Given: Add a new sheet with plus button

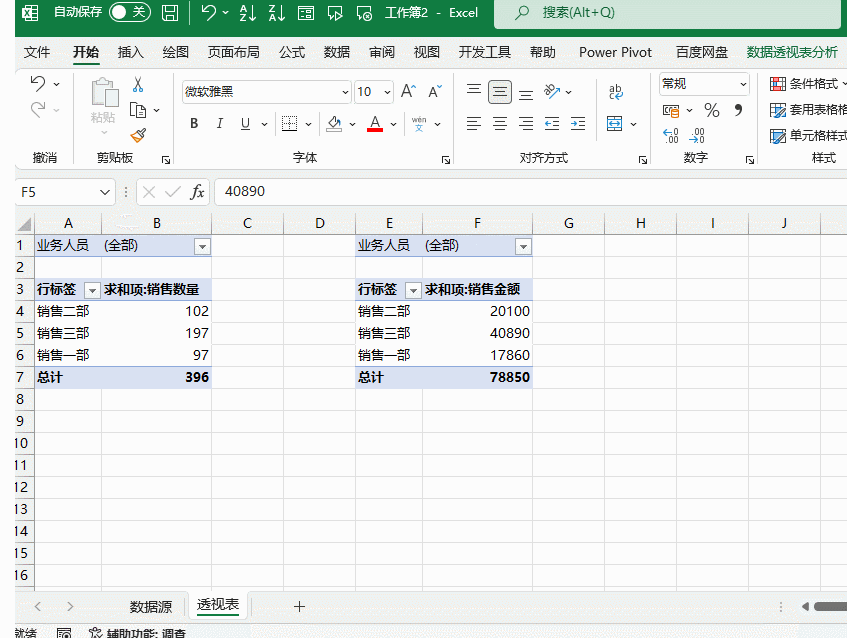Looking at the screenshot, I should (x=299, y=606).
